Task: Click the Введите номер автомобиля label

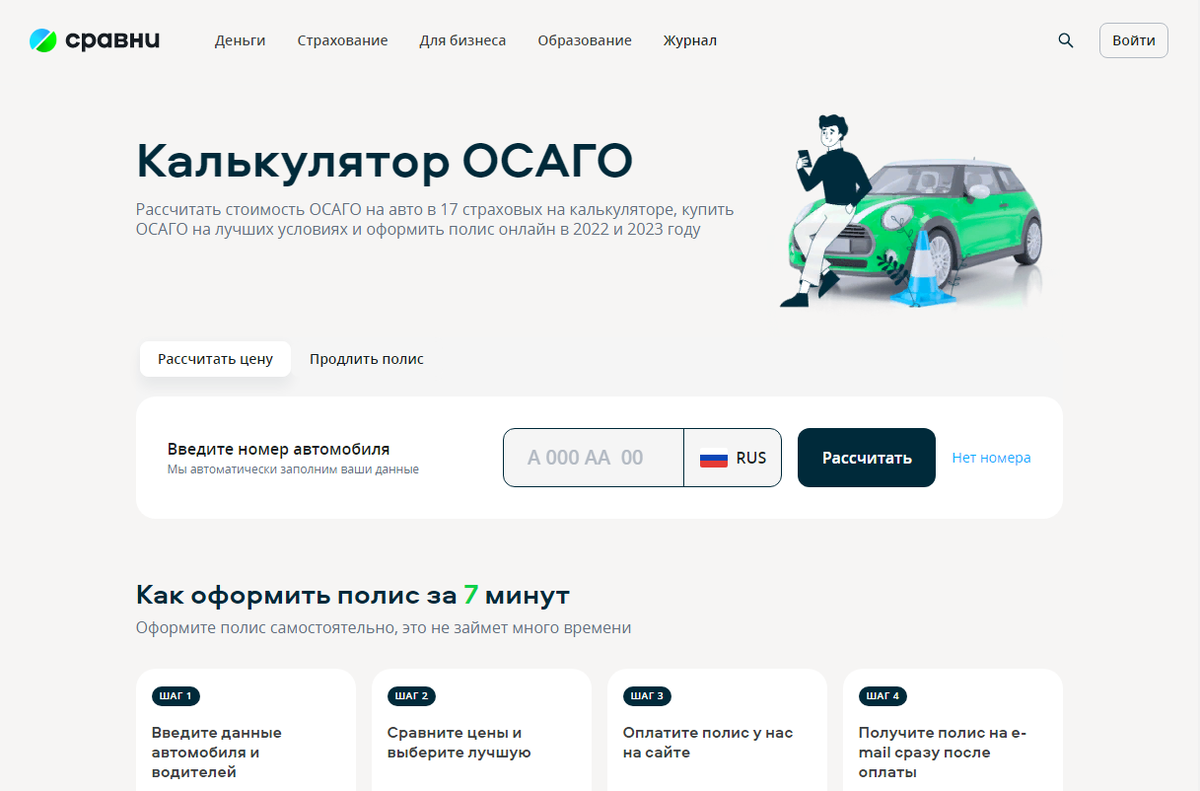Action: [x=278, y=449]
